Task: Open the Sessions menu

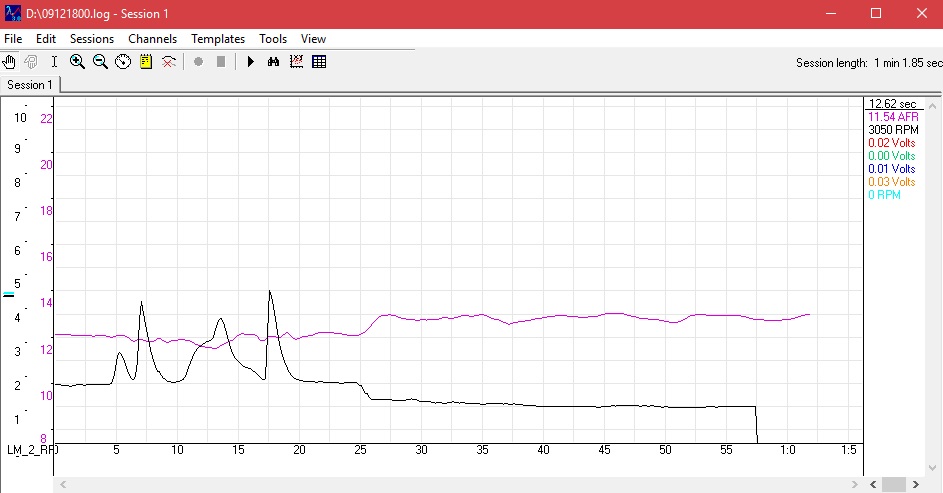Action: click(x=92, y=39)
